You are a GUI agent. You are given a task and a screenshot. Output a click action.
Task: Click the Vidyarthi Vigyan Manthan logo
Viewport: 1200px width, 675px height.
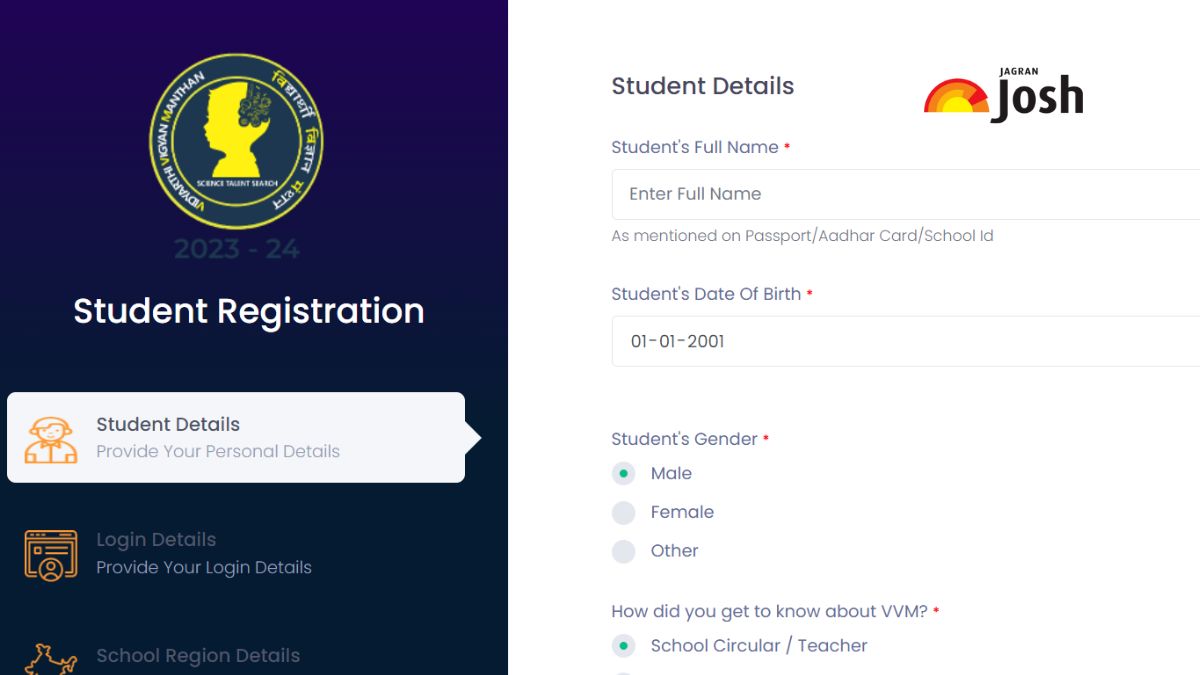click(x=236, y=141)
